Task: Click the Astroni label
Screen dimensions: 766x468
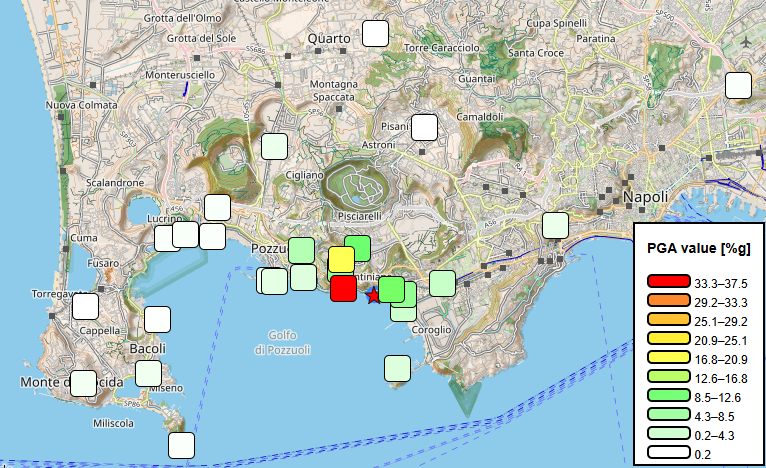Action: [379, 145]
